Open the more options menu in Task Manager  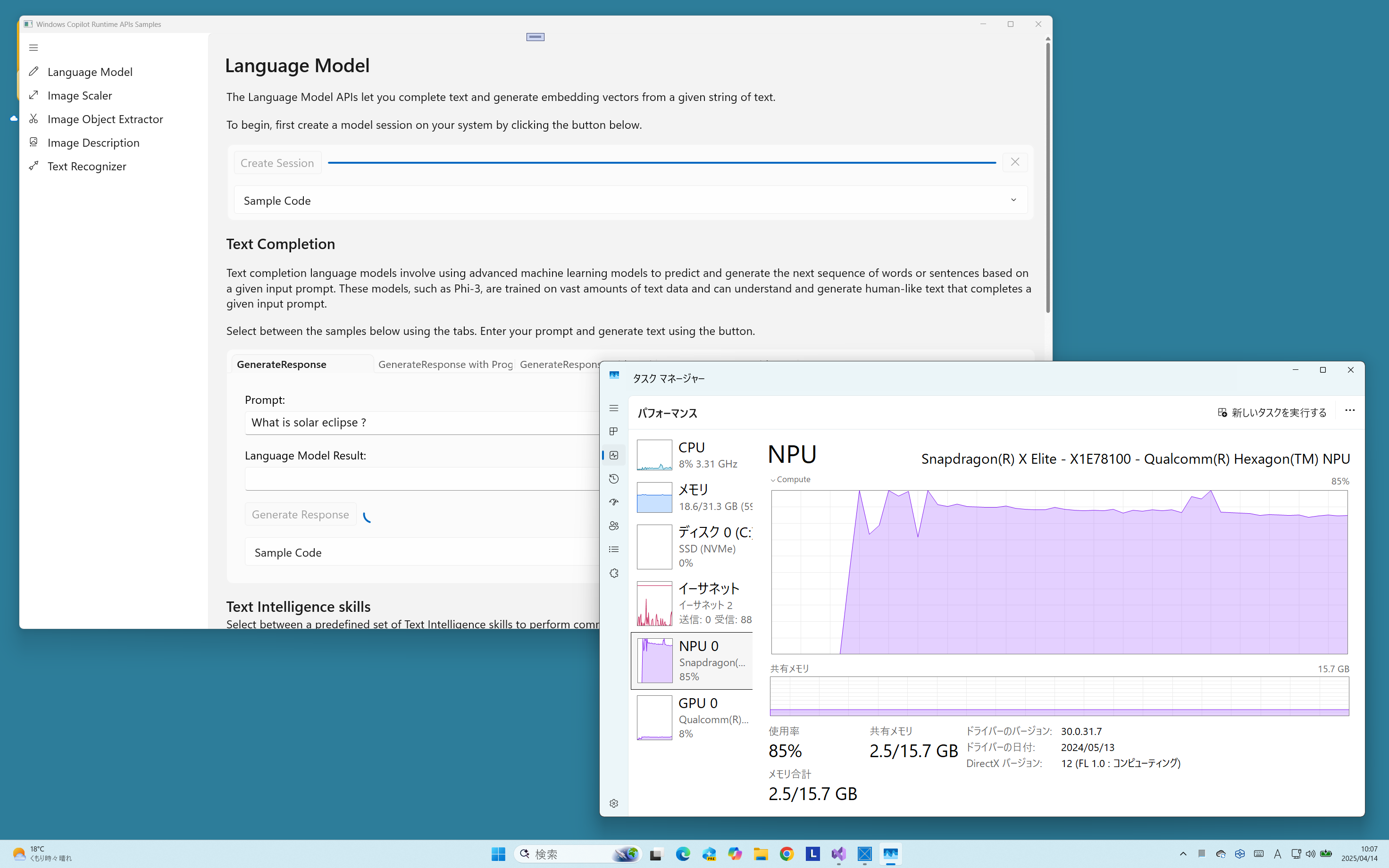point(1349,410)
